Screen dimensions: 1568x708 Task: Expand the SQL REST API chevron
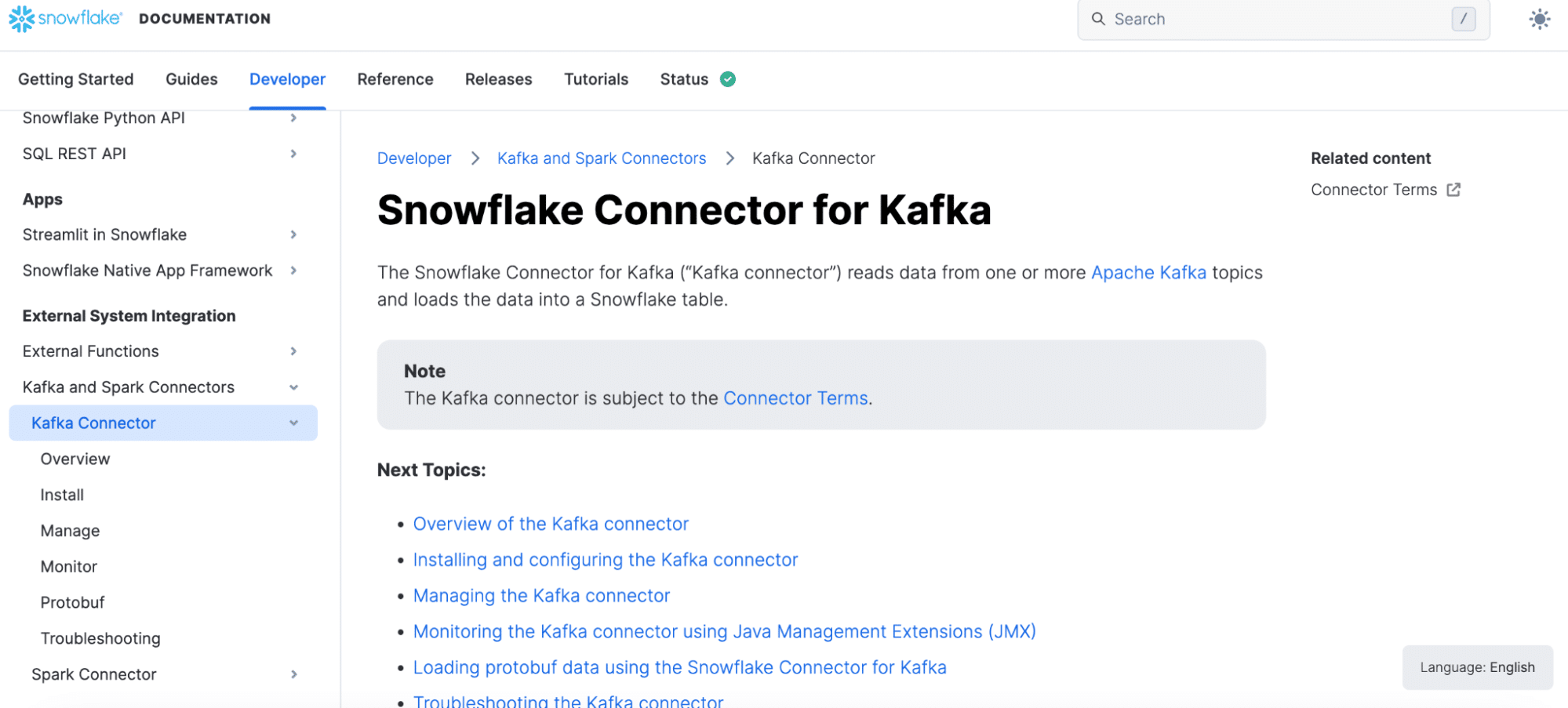(x=293, y=154)
